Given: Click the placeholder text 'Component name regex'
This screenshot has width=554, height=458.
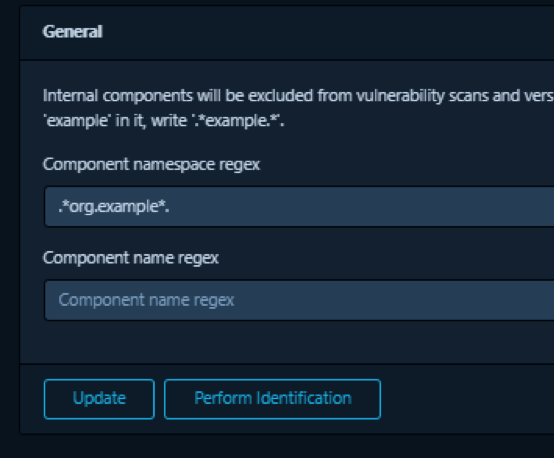Looking at the screenshot, I should tap(146, 300).
